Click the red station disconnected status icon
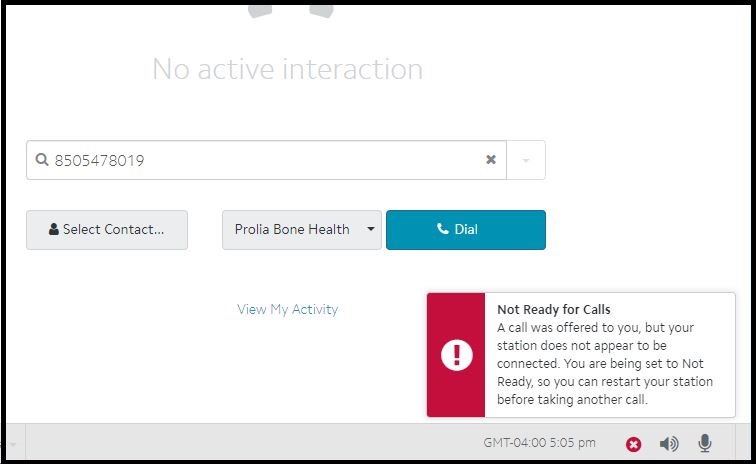The width and height of the screenshot is (756, 464). click(x=634, y=444)
